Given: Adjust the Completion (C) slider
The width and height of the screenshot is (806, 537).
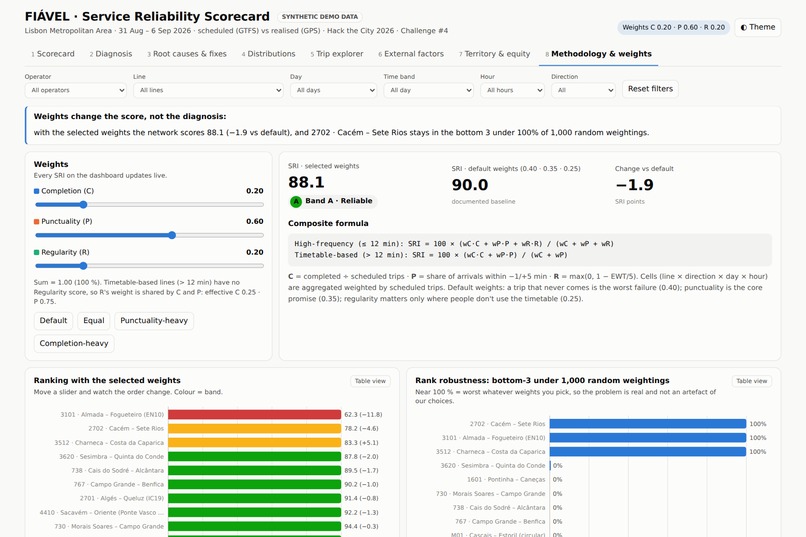Looking at the screenshot, I should (x=149, y=205).
